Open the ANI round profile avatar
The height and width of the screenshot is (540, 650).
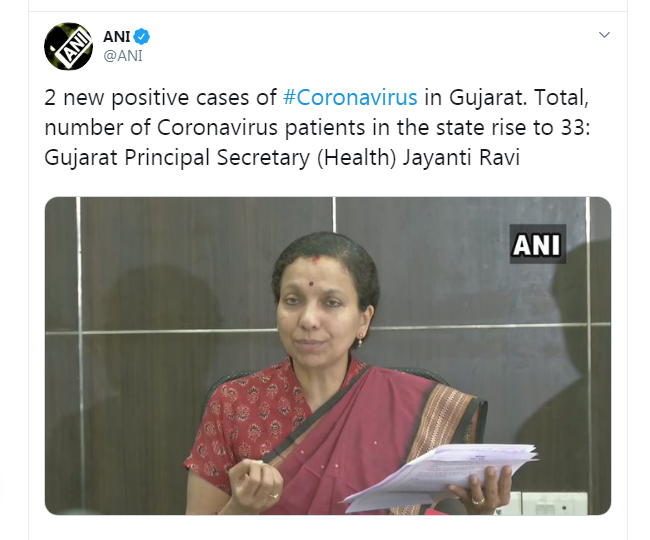(68, 46)
